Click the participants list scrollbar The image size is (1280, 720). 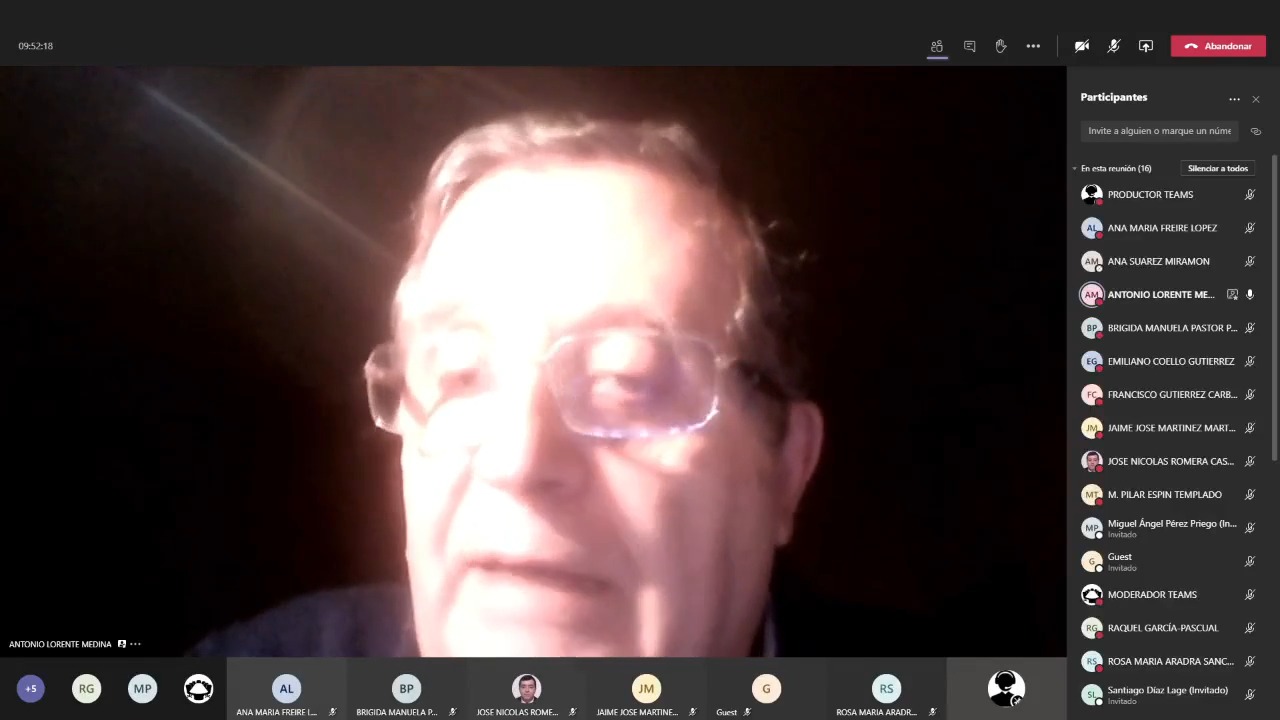point(1274,300)
